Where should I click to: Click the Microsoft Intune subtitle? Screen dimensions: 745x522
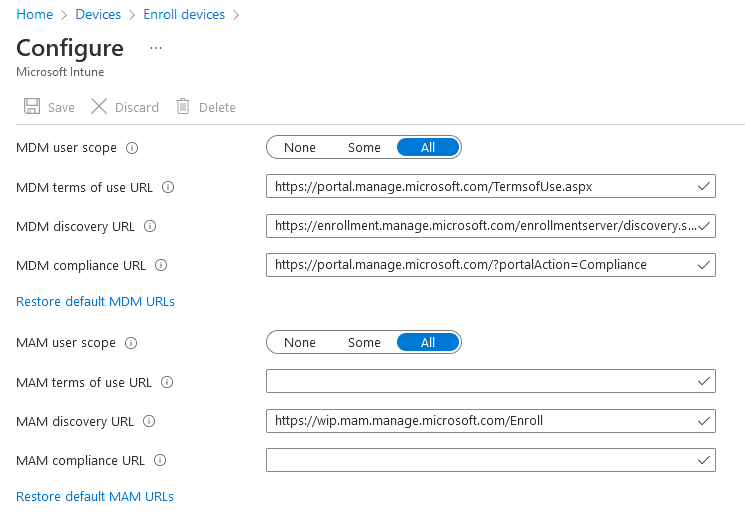point(60,72)
